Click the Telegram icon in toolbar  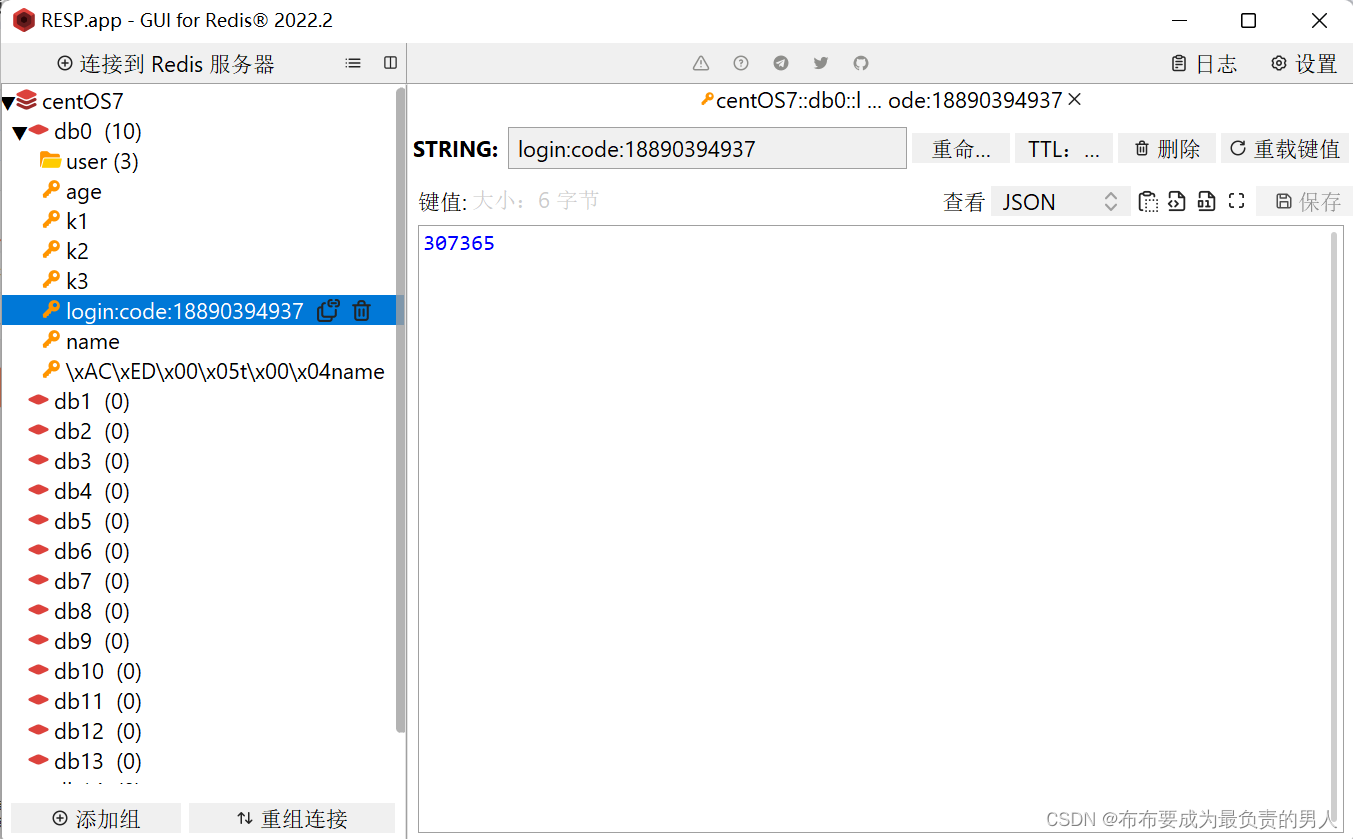click(x=781, y=63)
